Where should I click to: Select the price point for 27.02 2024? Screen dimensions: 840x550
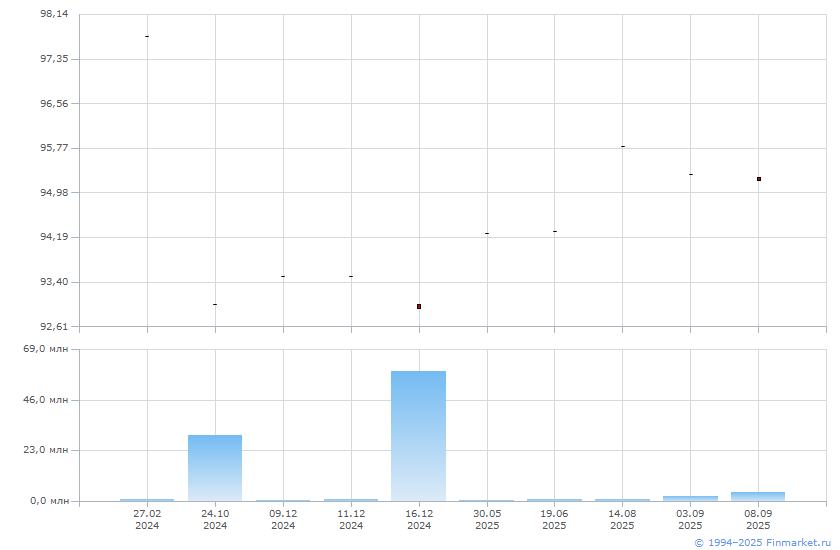147,36
